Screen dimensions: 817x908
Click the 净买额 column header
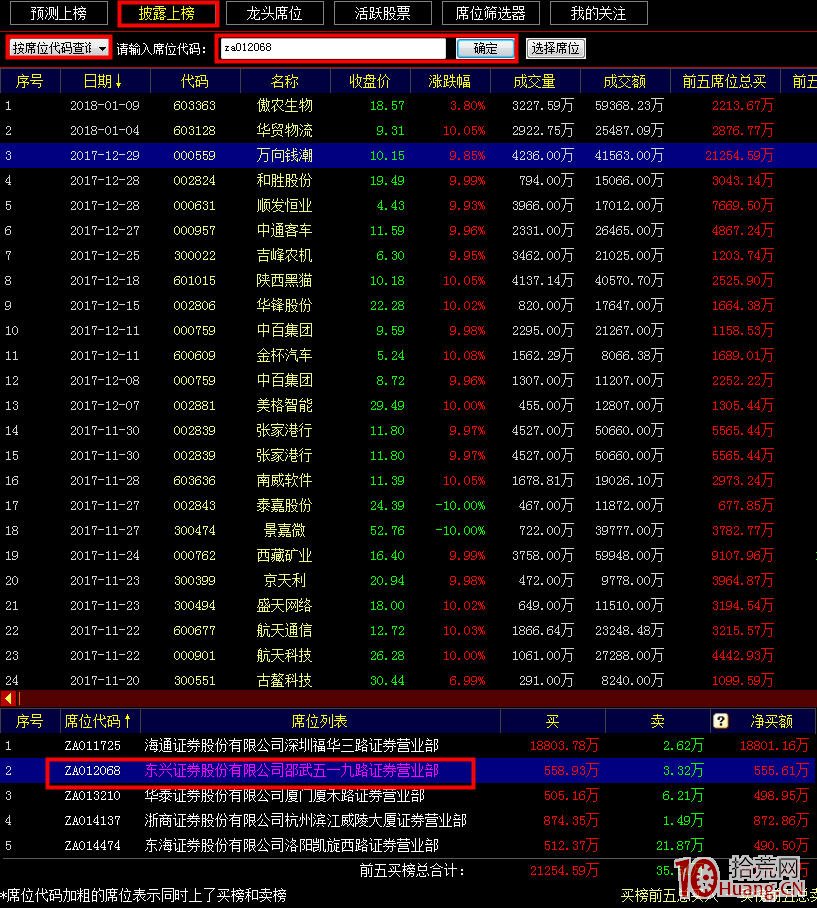[x=771, y=721]
